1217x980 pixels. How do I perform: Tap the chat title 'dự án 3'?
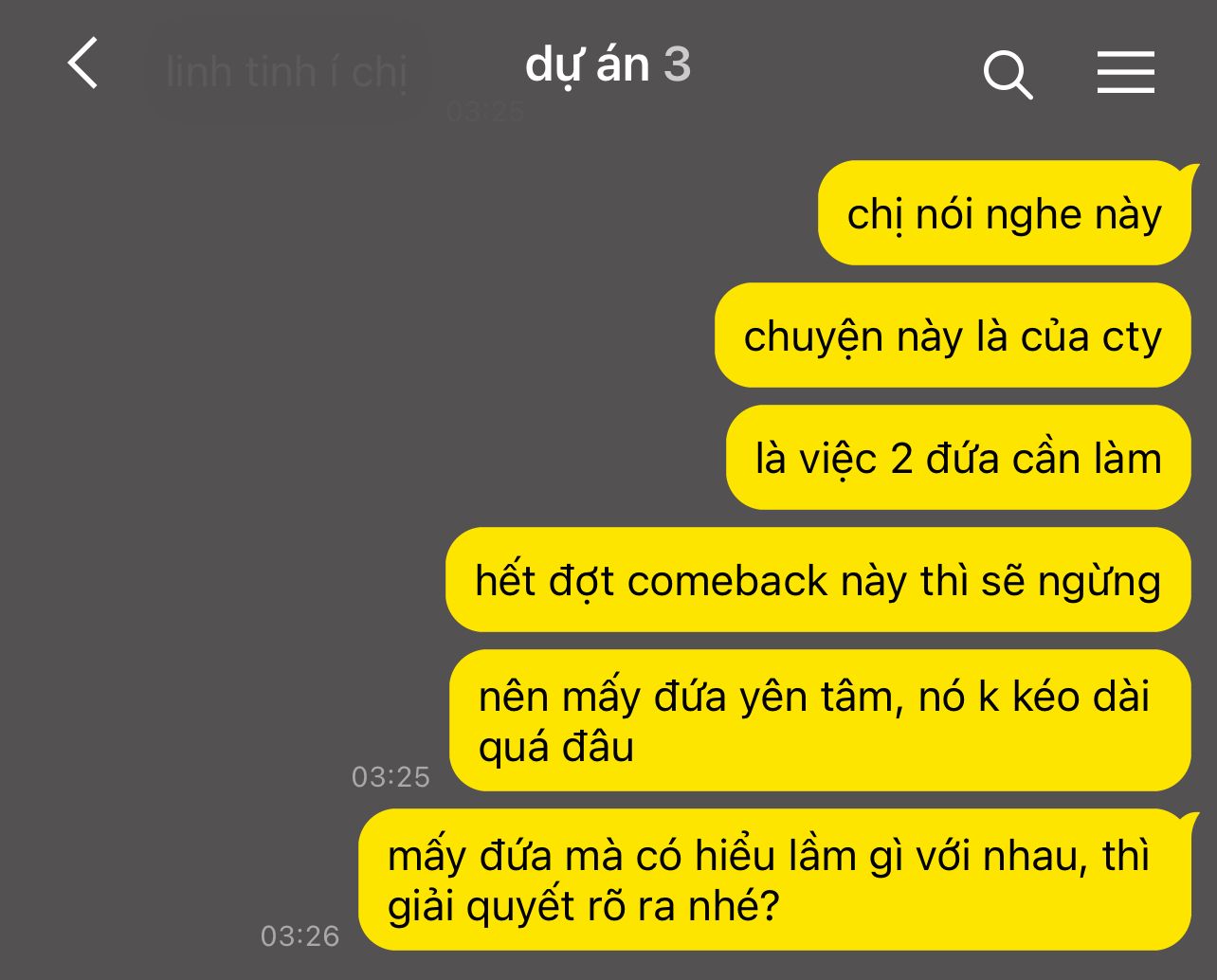pyautogui.click(x=608, y=66)
